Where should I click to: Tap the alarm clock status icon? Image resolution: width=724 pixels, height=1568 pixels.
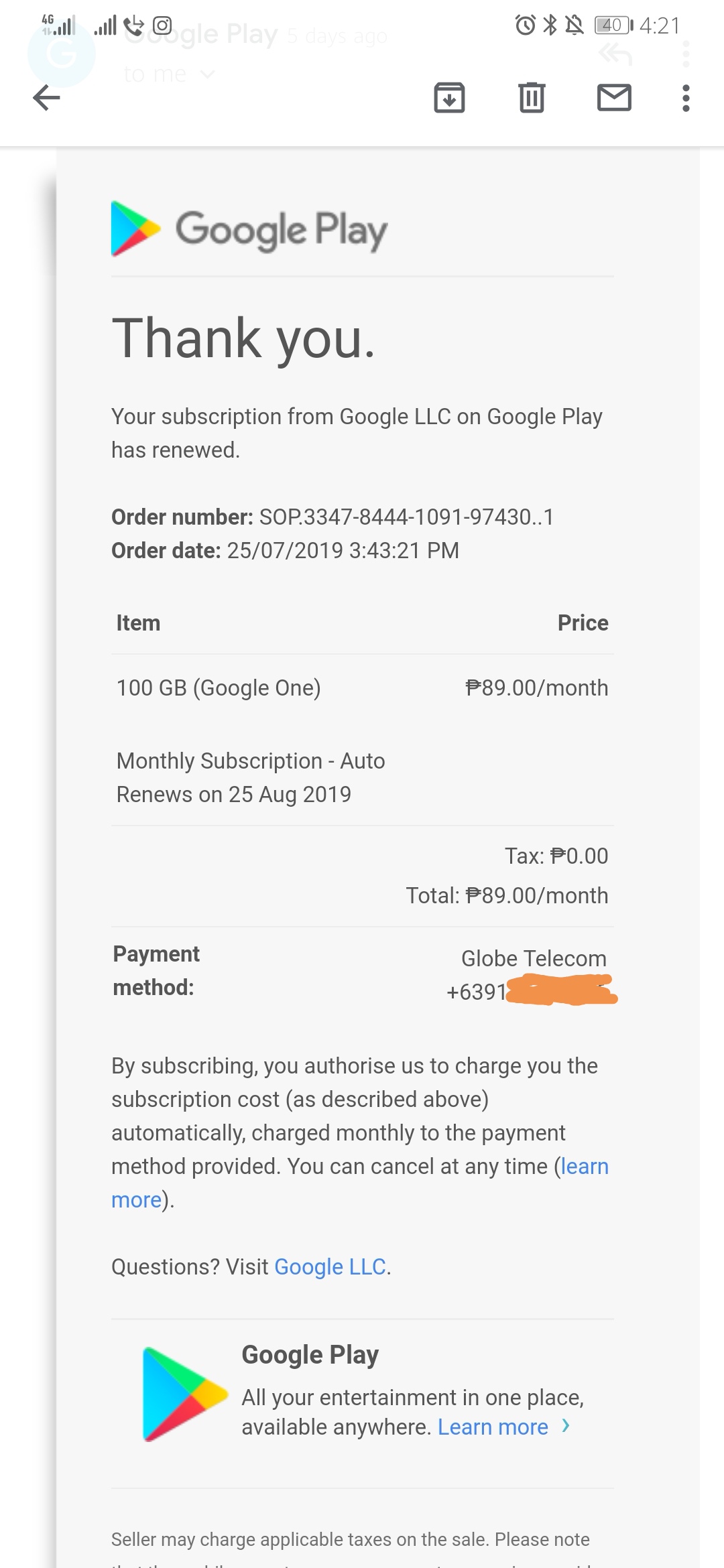coord(525,25)
